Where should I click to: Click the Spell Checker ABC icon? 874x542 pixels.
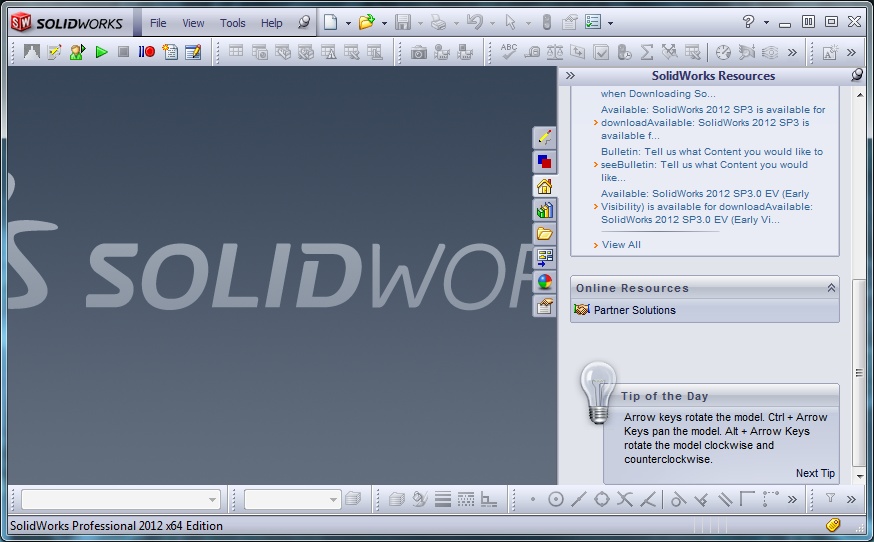509,51
